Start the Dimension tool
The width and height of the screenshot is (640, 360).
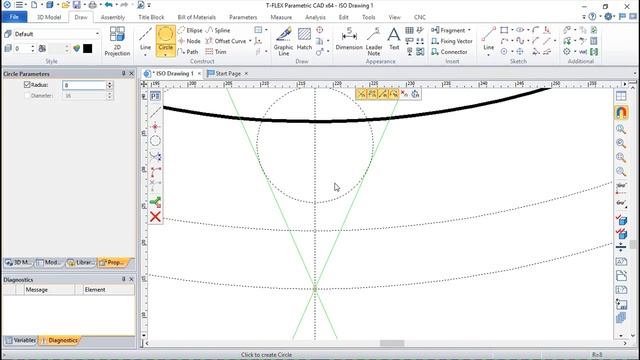349,39
